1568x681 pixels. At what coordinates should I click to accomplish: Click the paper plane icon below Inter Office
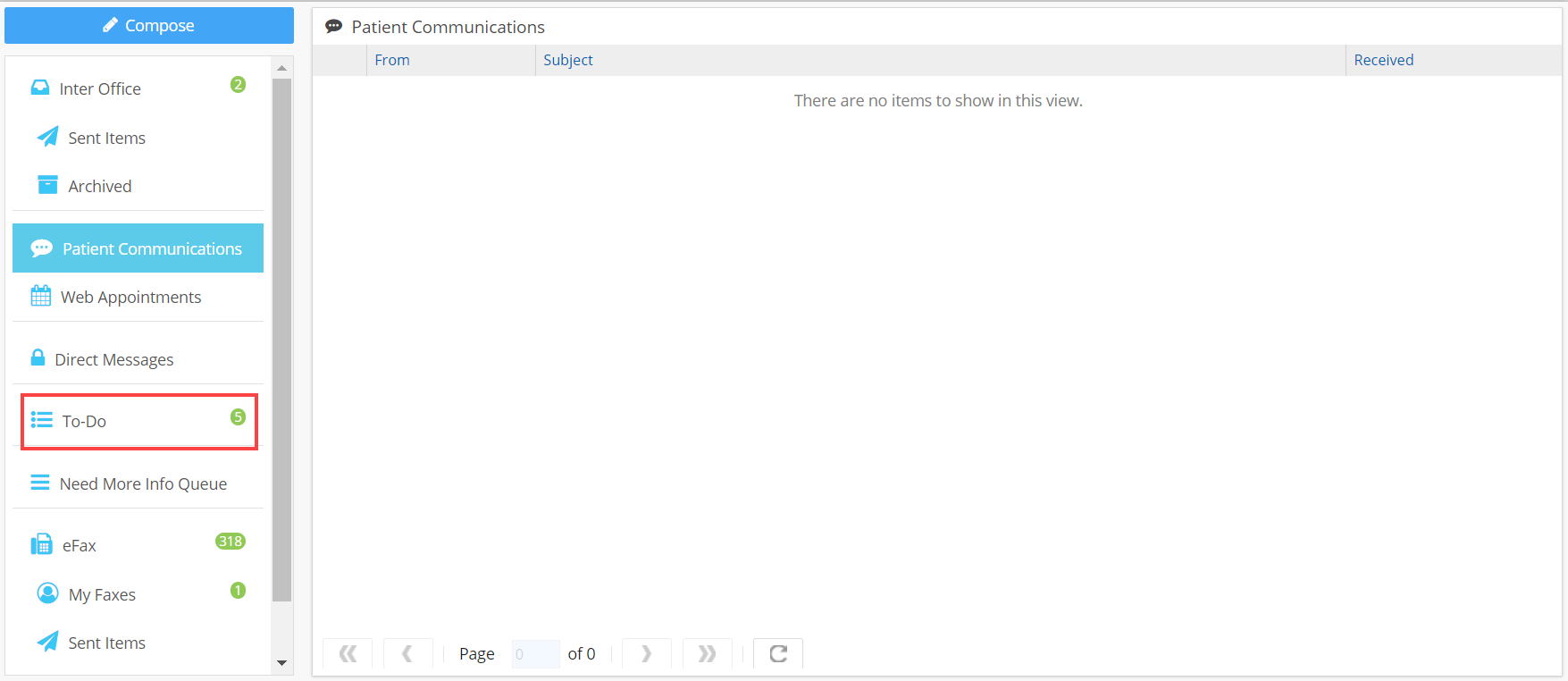47,137
